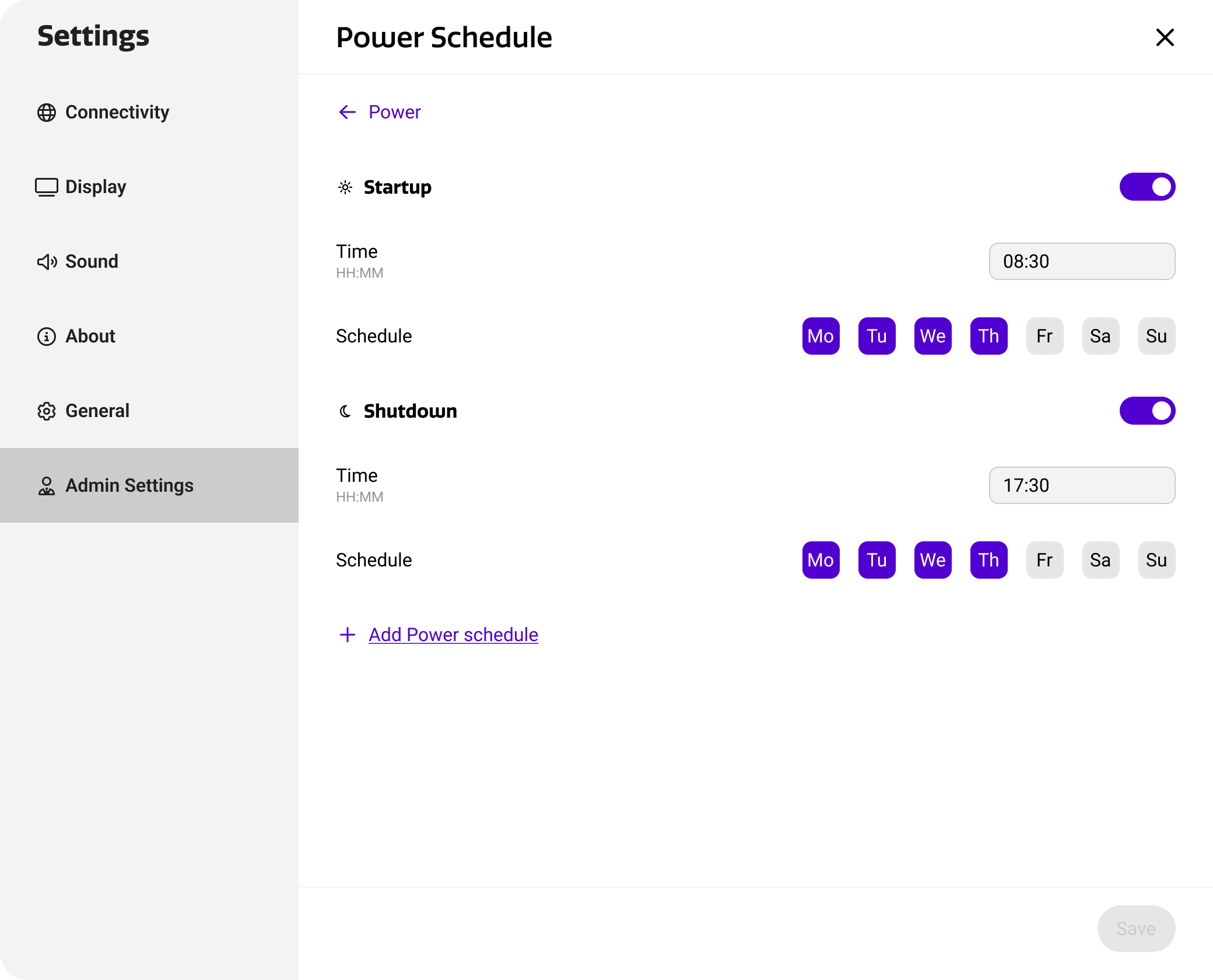
Task: Click the Connectivity globe icon
Action: click(47, 113)
